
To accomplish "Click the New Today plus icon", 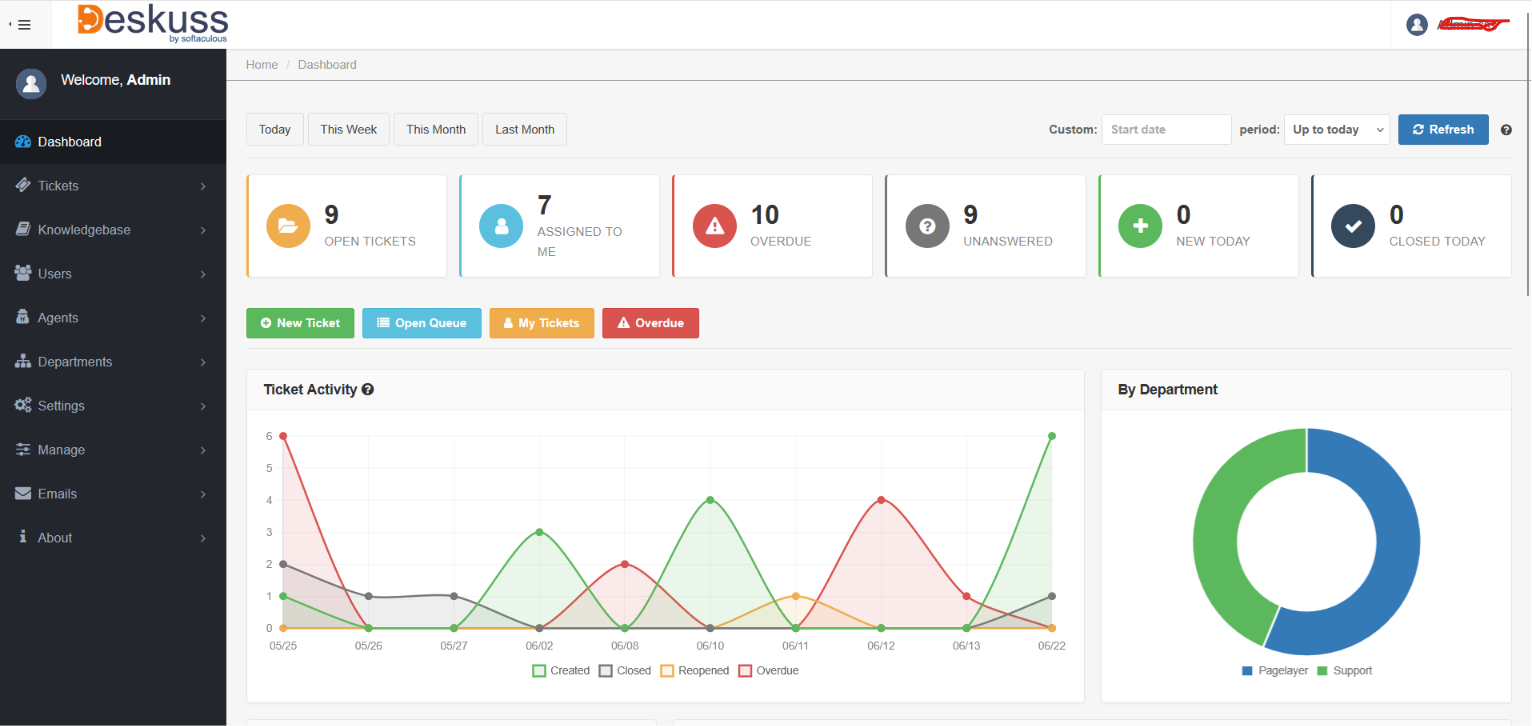I will click(1141, 226).
